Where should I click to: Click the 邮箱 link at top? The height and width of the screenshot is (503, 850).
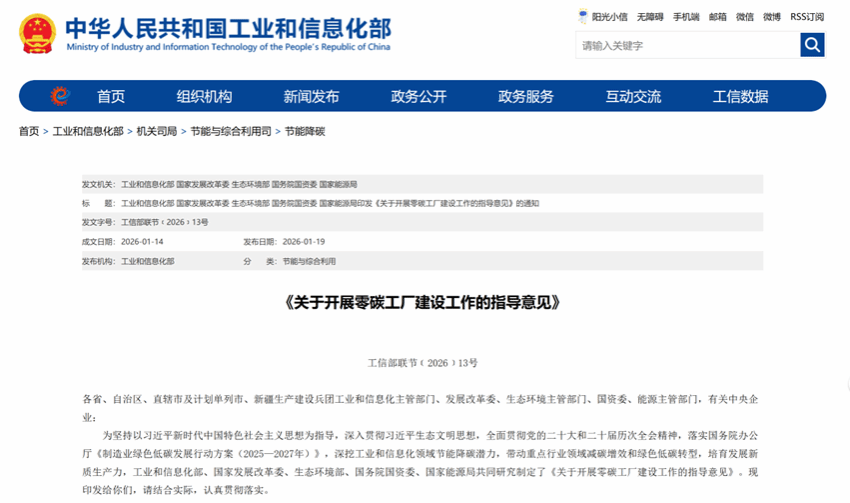coord(718,17)
